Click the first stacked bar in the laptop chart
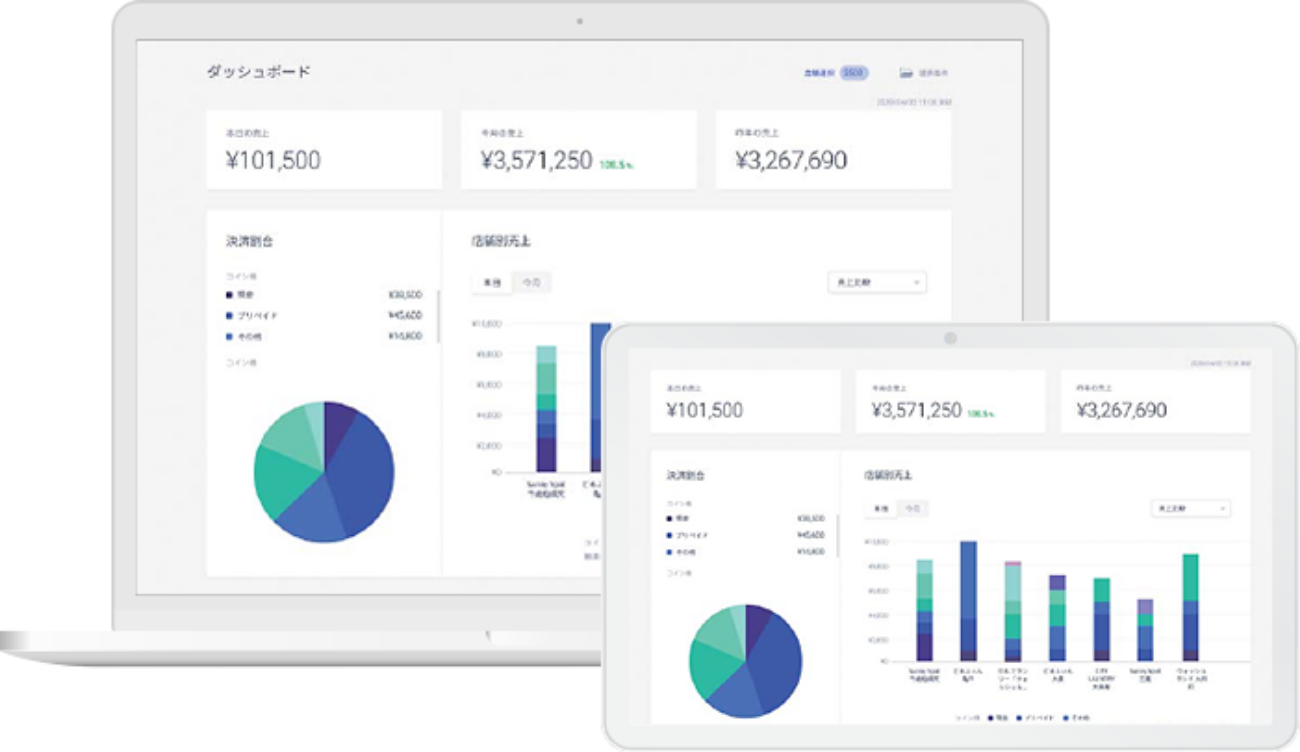The height and width of the screenshot is (752, 1300). 546,408
